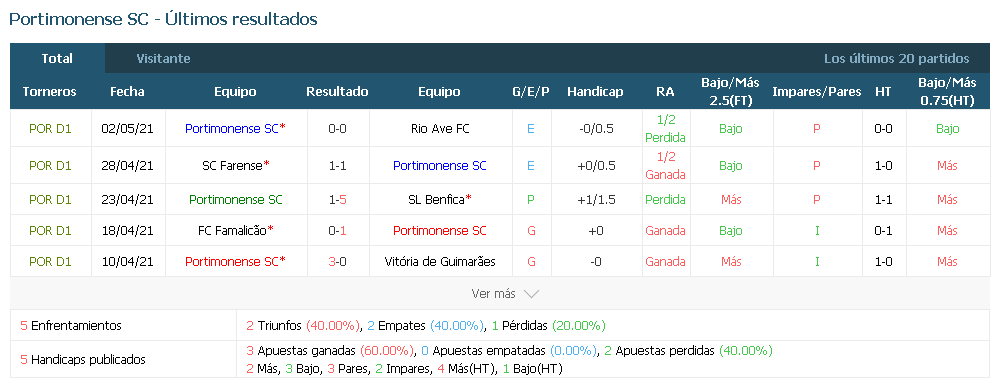Click the Impares/Pares column header
995x384 pixels.
[817, 91]
